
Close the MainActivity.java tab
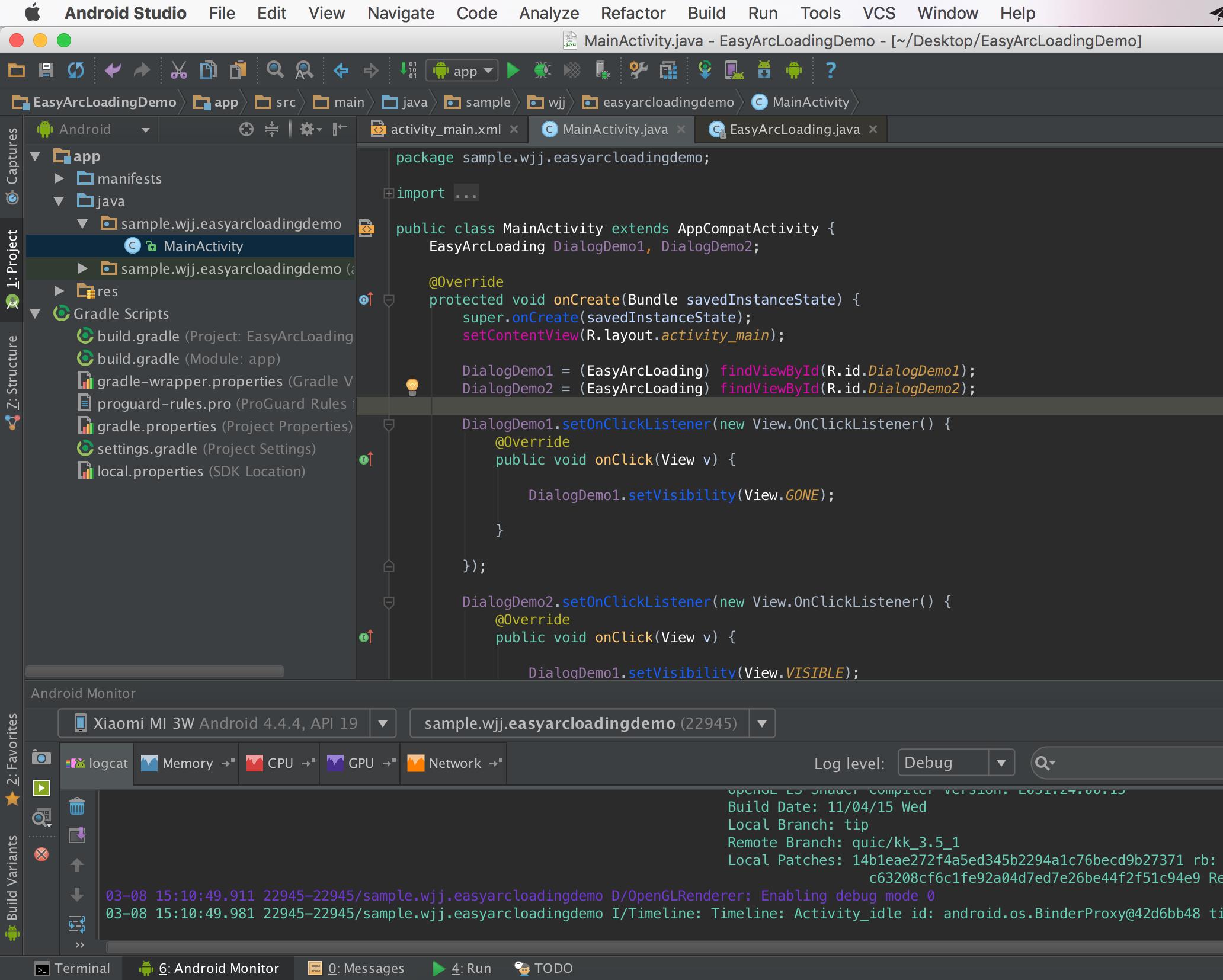pyautogui.click(x=681, y=129)
